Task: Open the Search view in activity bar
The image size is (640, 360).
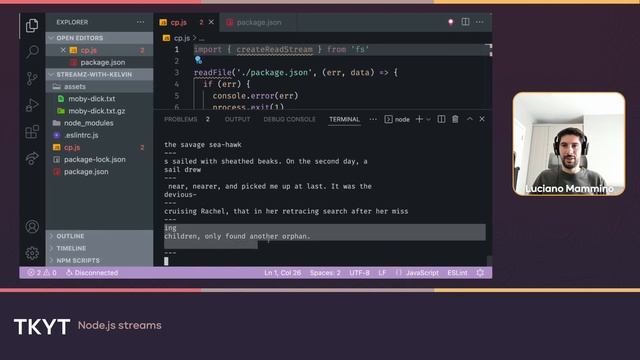Action: [x=32, y=51]
